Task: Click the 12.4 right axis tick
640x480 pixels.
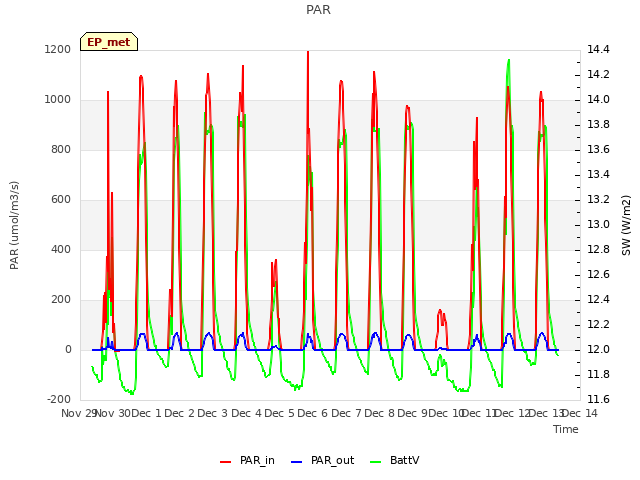Action: (x=598, y=300)
